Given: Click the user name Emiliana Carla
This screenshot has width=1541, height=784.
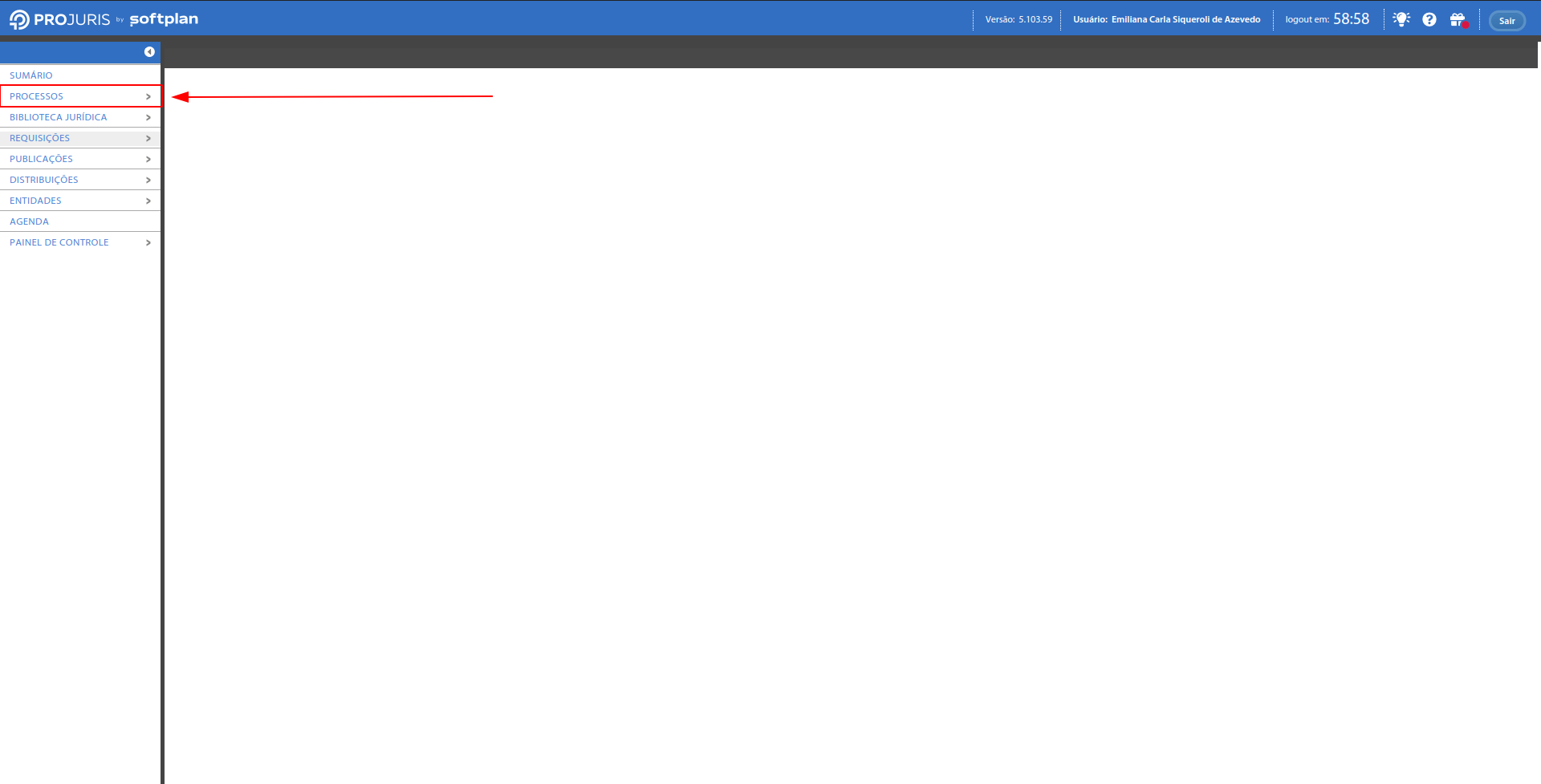Looking at the screenshot, I should tap(1185, 19).
